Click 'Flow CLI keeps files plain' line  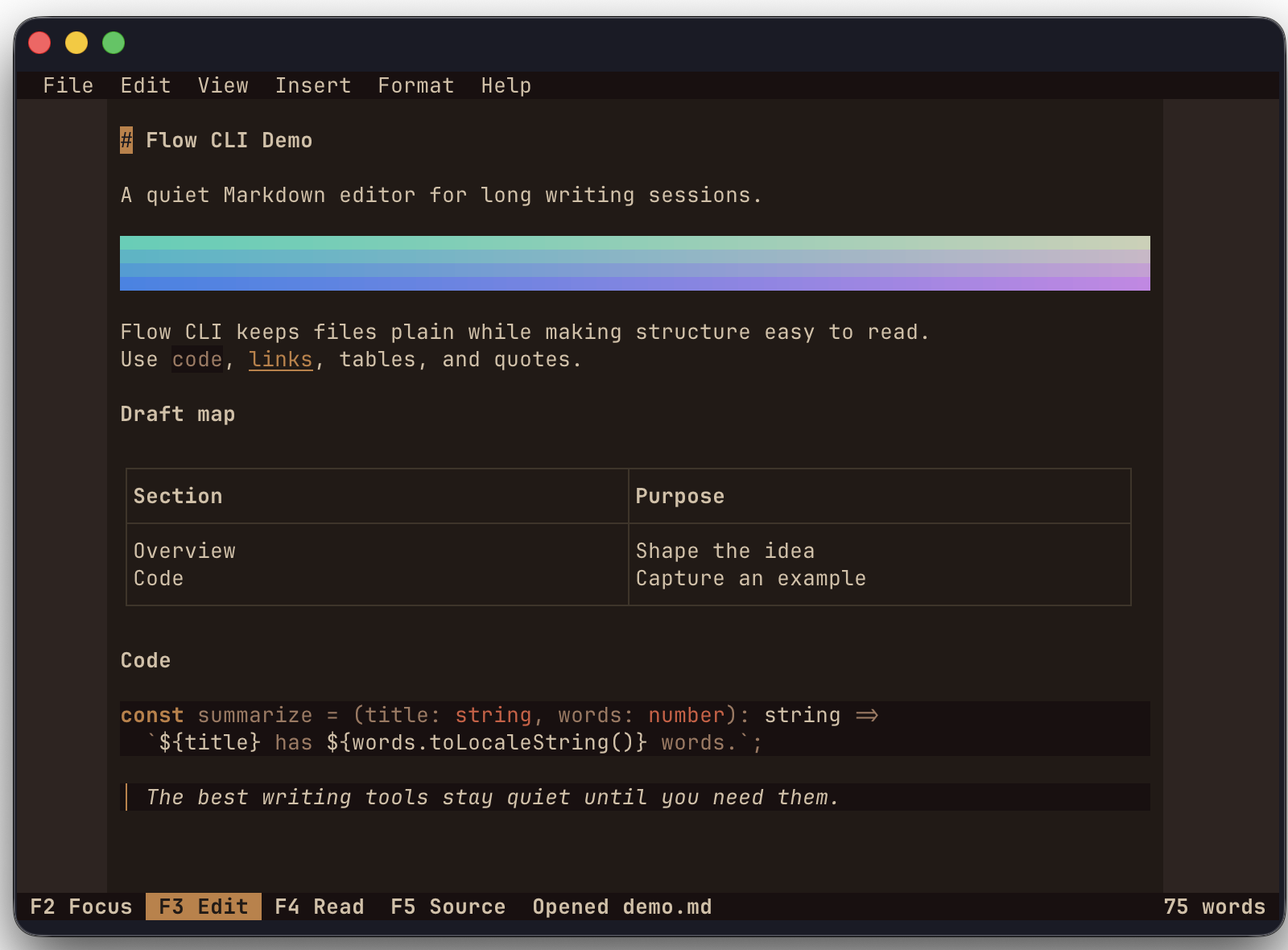pos(525,332)
